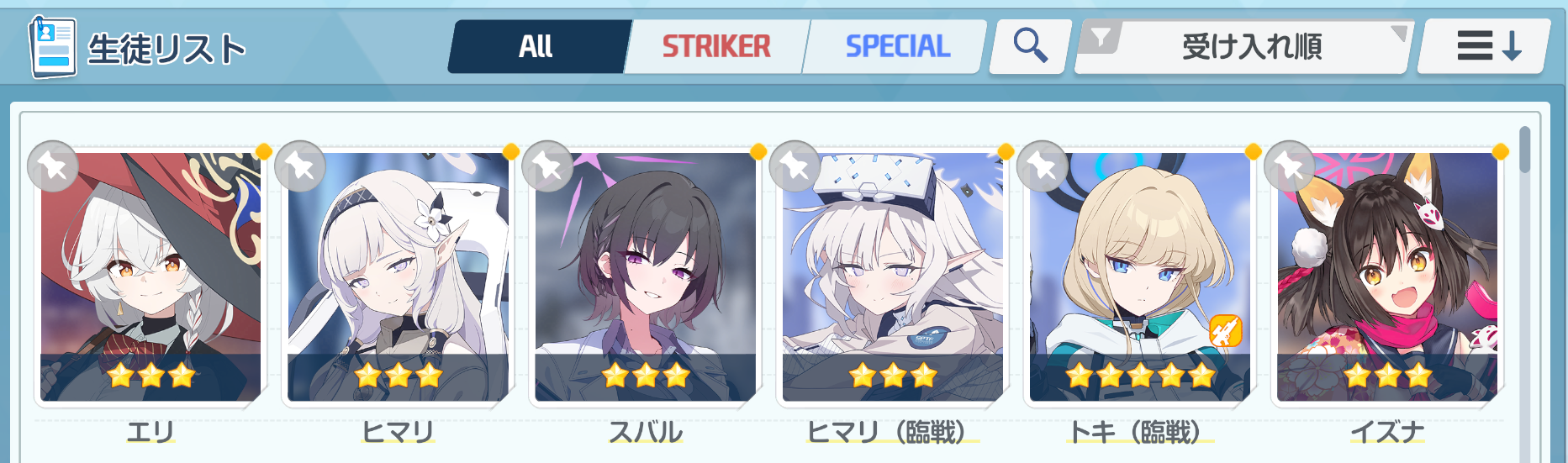Click the filter funnel icon
The image size is (1568, 463).
coord(1101,37)
